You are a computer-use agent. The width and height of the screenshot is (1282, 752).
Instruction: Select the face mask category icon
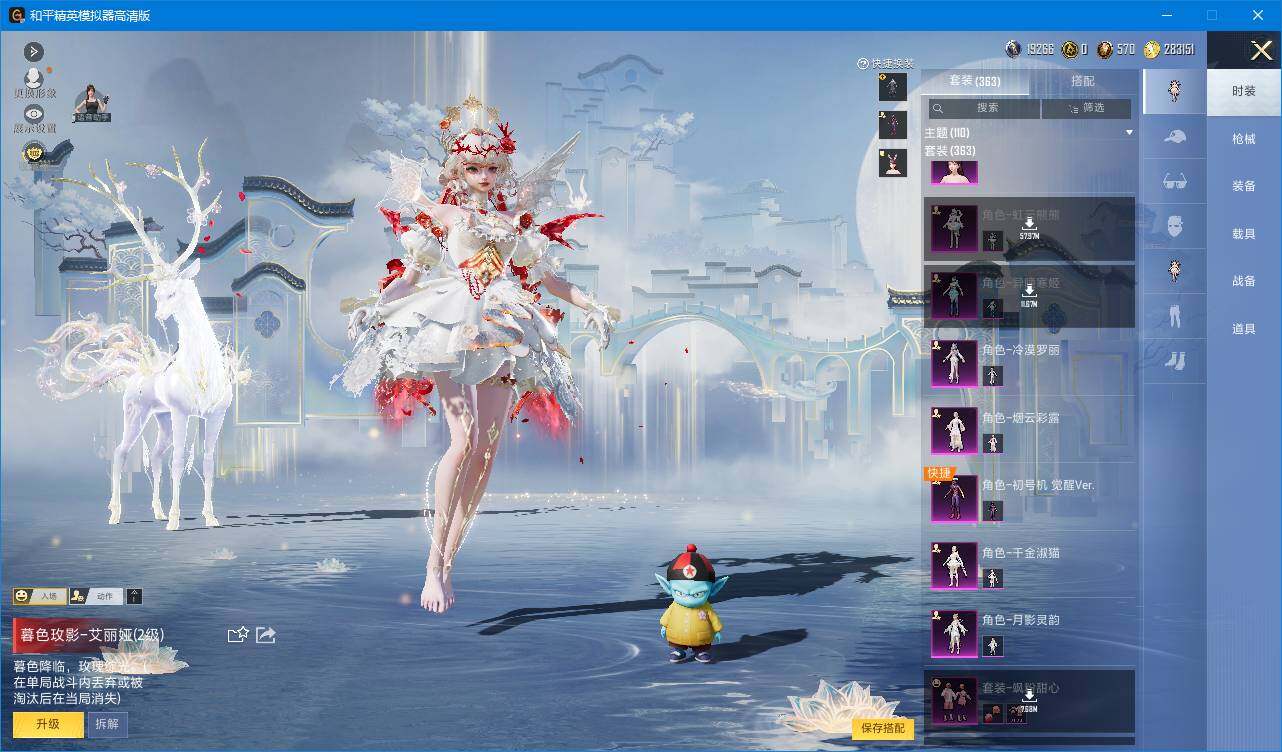[1175, 226]
